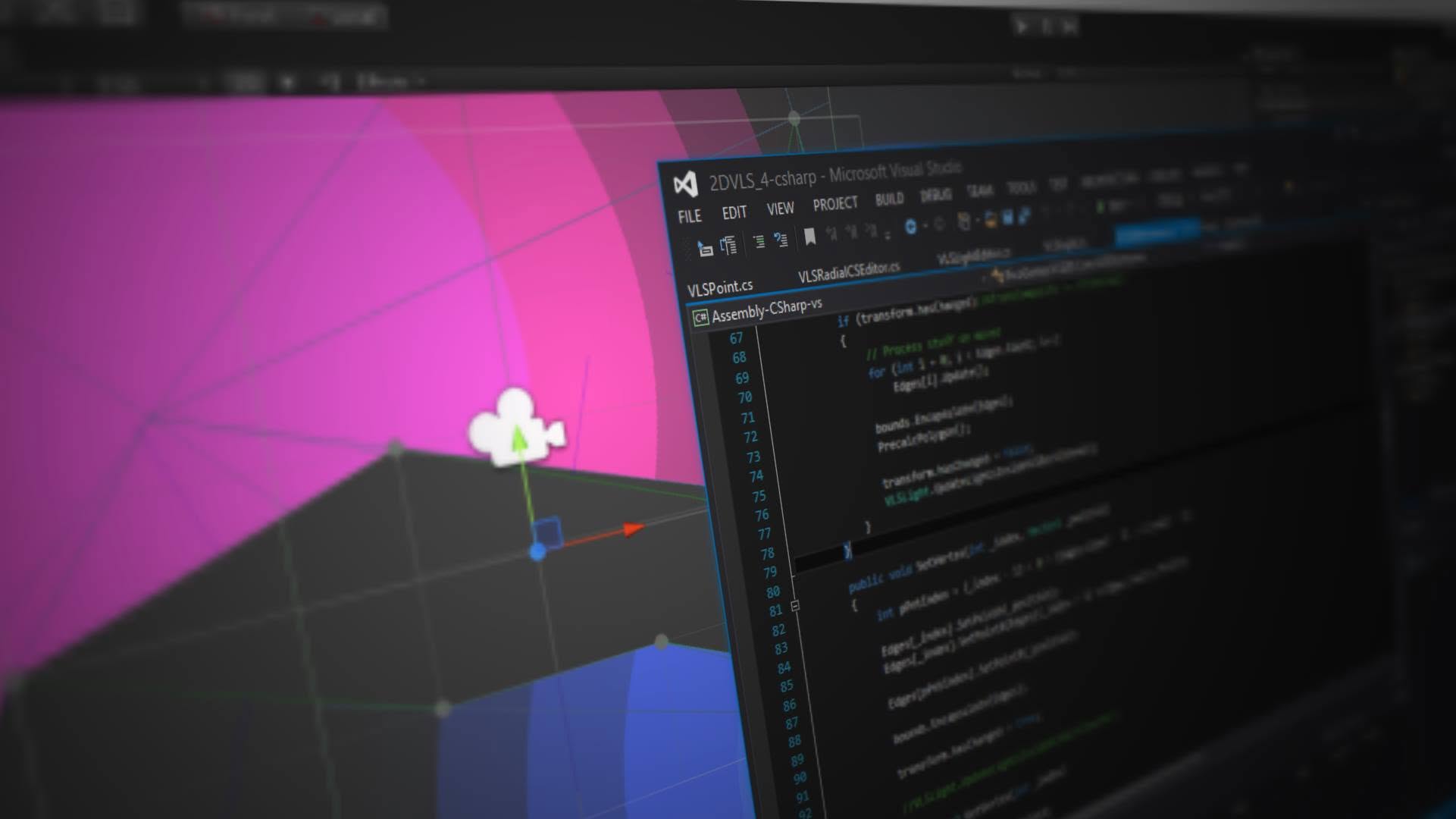Click the New Project toolbar icon
Screen dimensions: 1456x819
pos(964,221)
